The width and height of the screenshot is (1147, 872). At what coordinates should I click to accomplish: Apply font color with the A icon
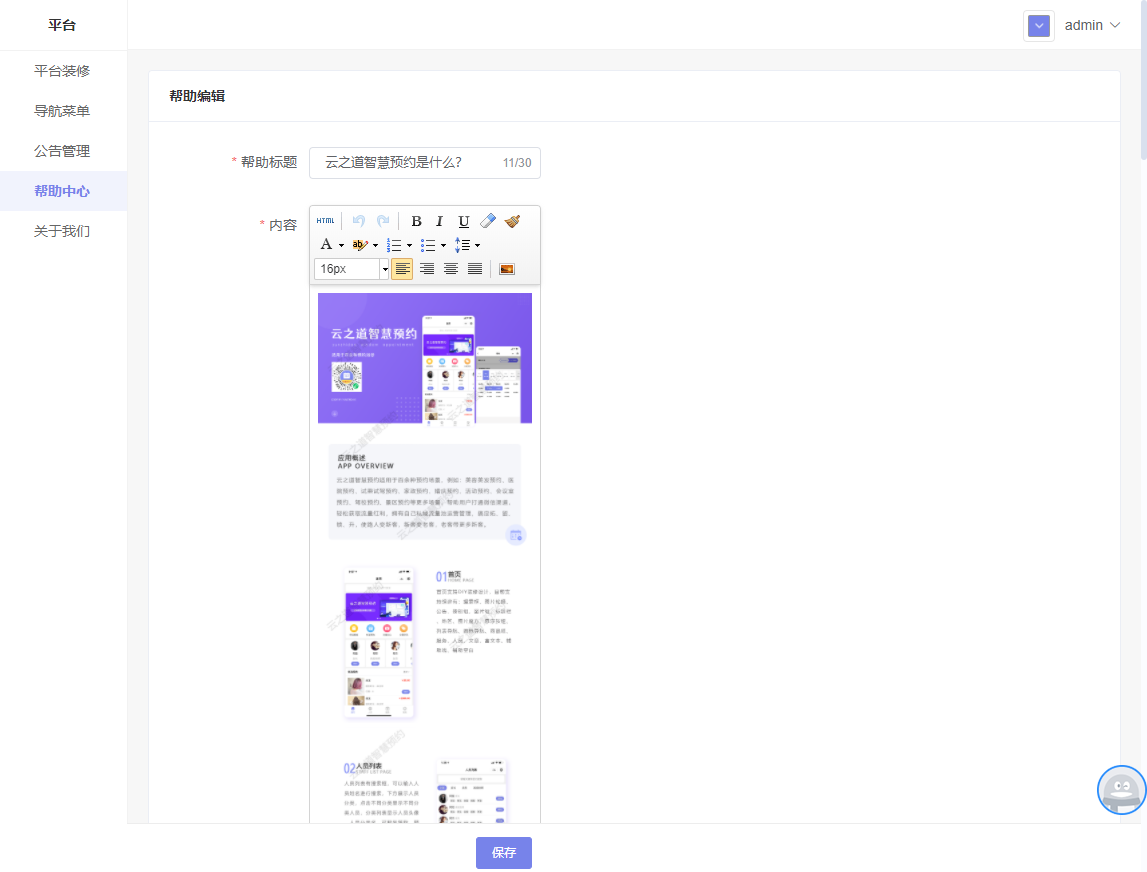click(x=326, y=244)
